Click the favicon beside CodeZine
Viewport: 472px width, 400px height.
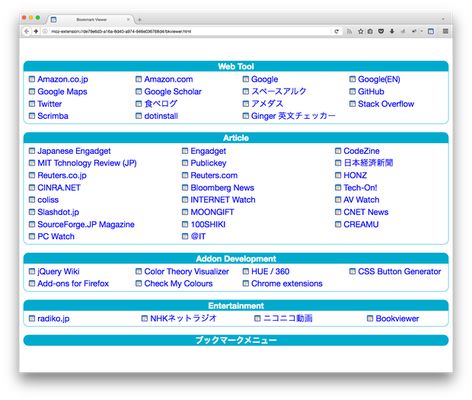tap(338, 151)
